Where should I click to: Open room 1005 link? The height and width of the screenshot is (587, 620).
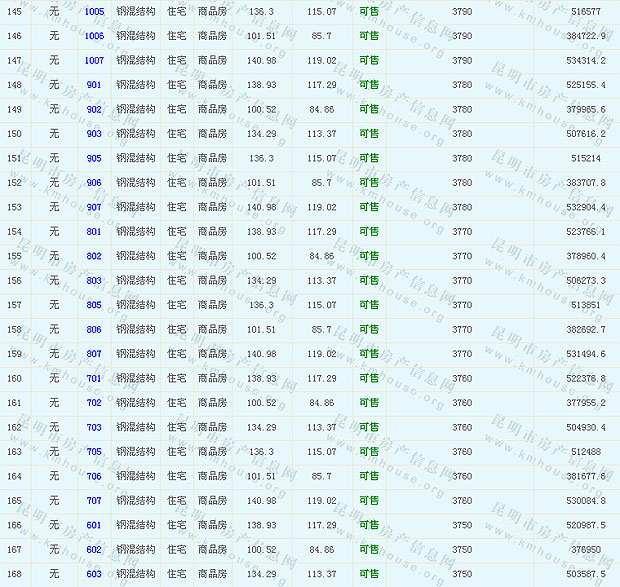click(x=94, y=11)
